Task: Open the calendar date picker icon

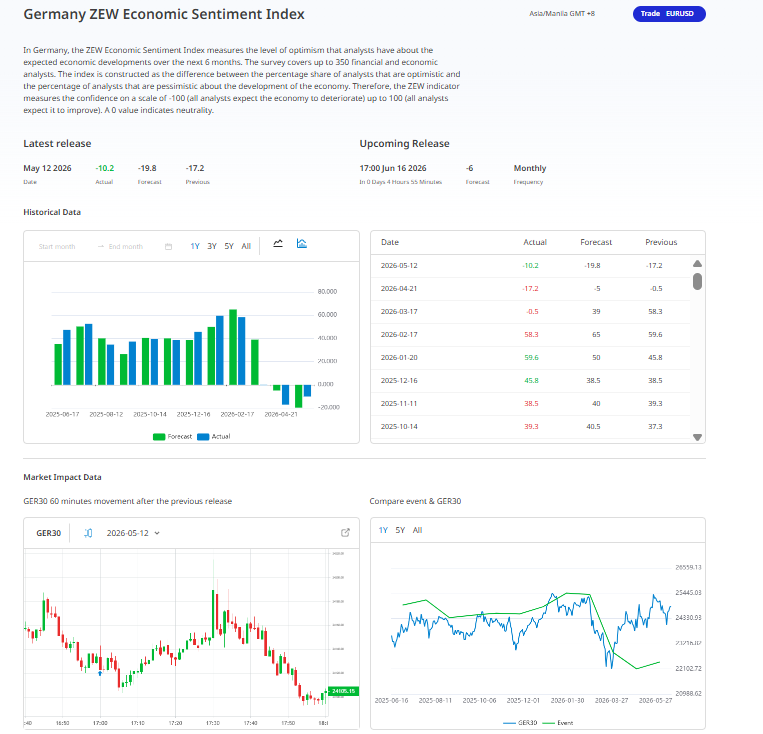Action: click(x=168, y=246)
